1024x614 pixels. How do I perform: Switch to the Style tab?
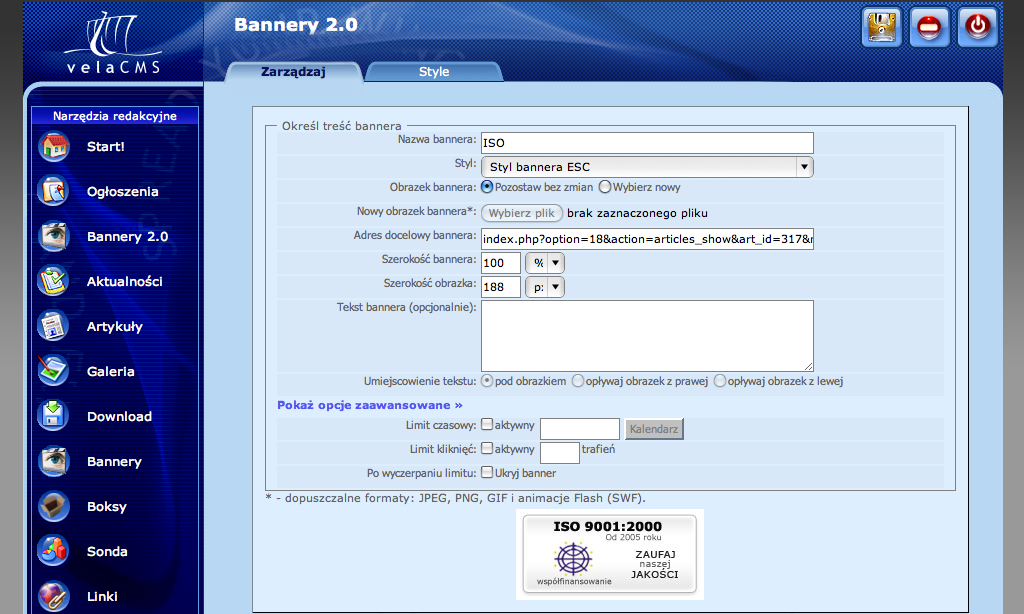433,72
